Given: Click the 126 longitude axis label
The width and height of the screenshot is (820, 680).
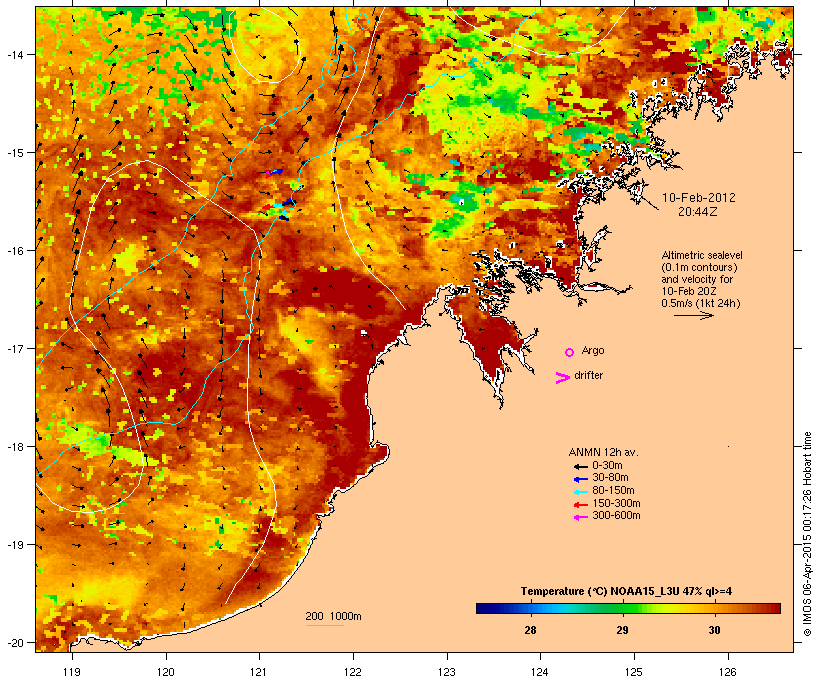Looking at the screenshot, I should pos(727,672).
